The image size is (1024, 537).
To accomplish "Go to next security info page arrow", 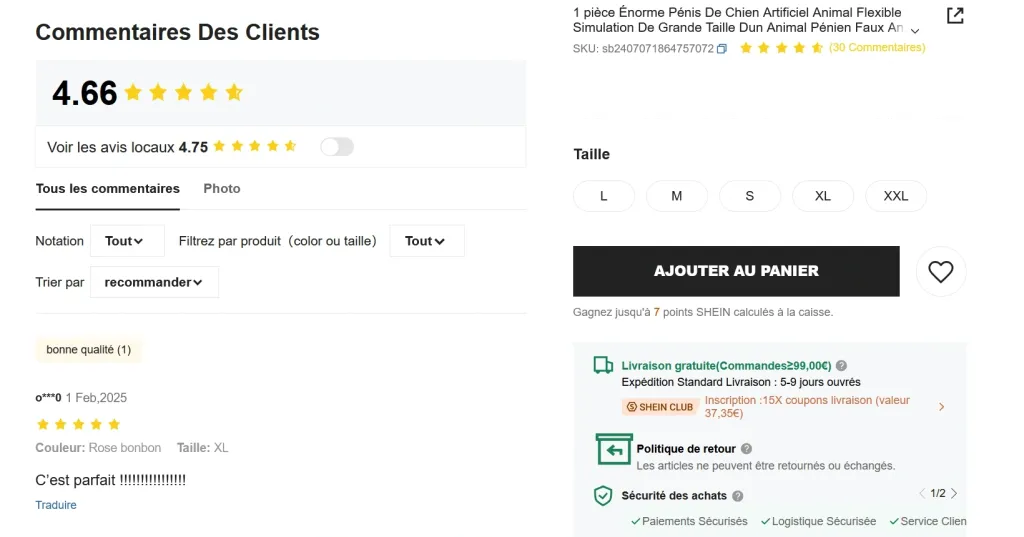I will click(x=954, y=493).
